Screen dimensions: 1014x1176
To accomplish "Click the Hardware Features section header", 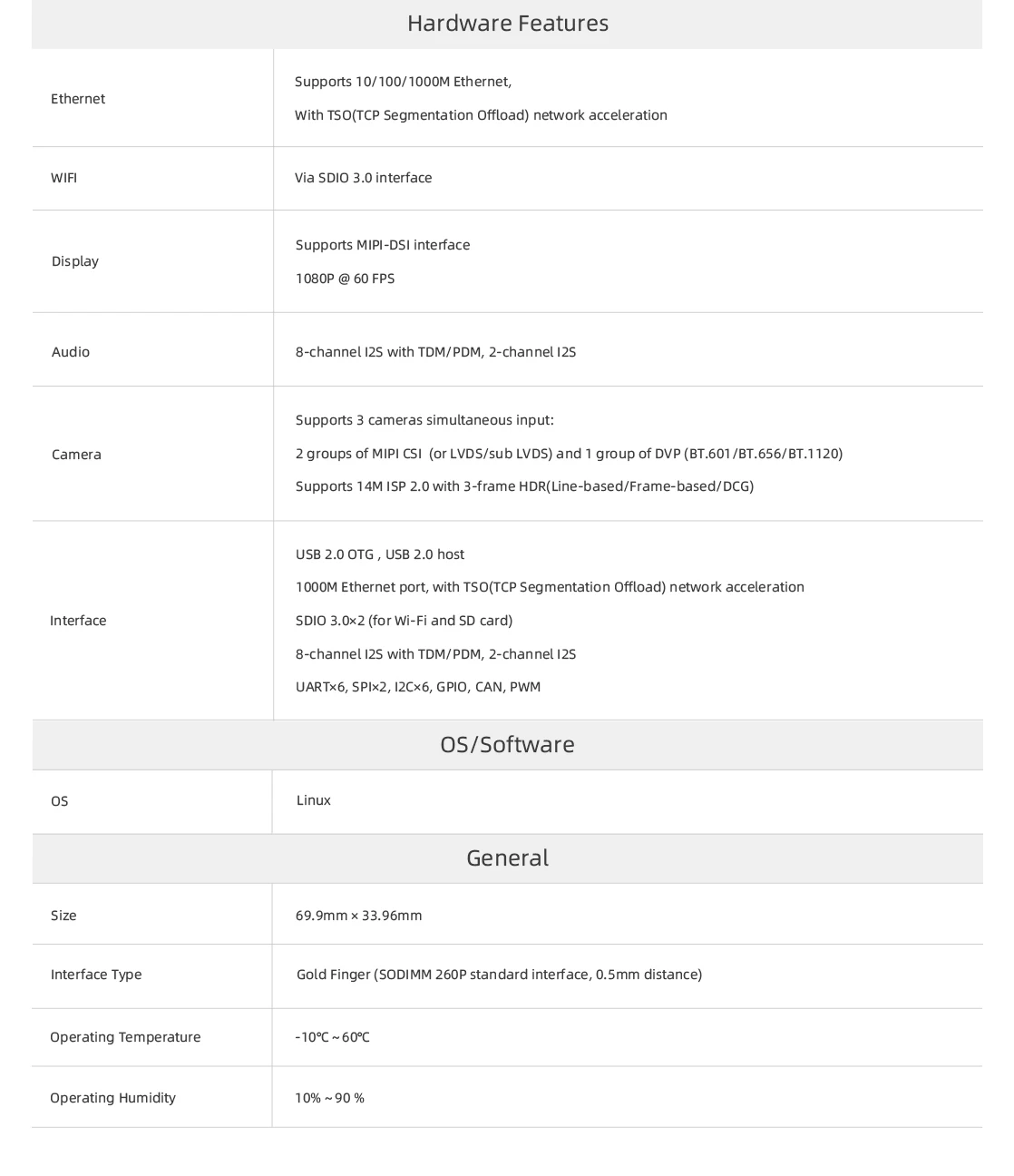I will (507, 23).
